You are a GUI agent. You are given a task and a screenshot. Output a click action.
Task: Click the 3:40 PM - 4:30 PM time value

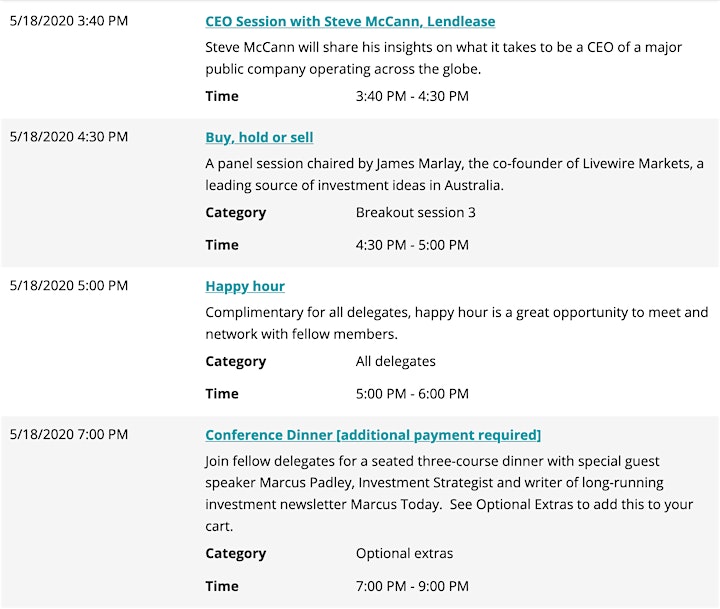412,96
